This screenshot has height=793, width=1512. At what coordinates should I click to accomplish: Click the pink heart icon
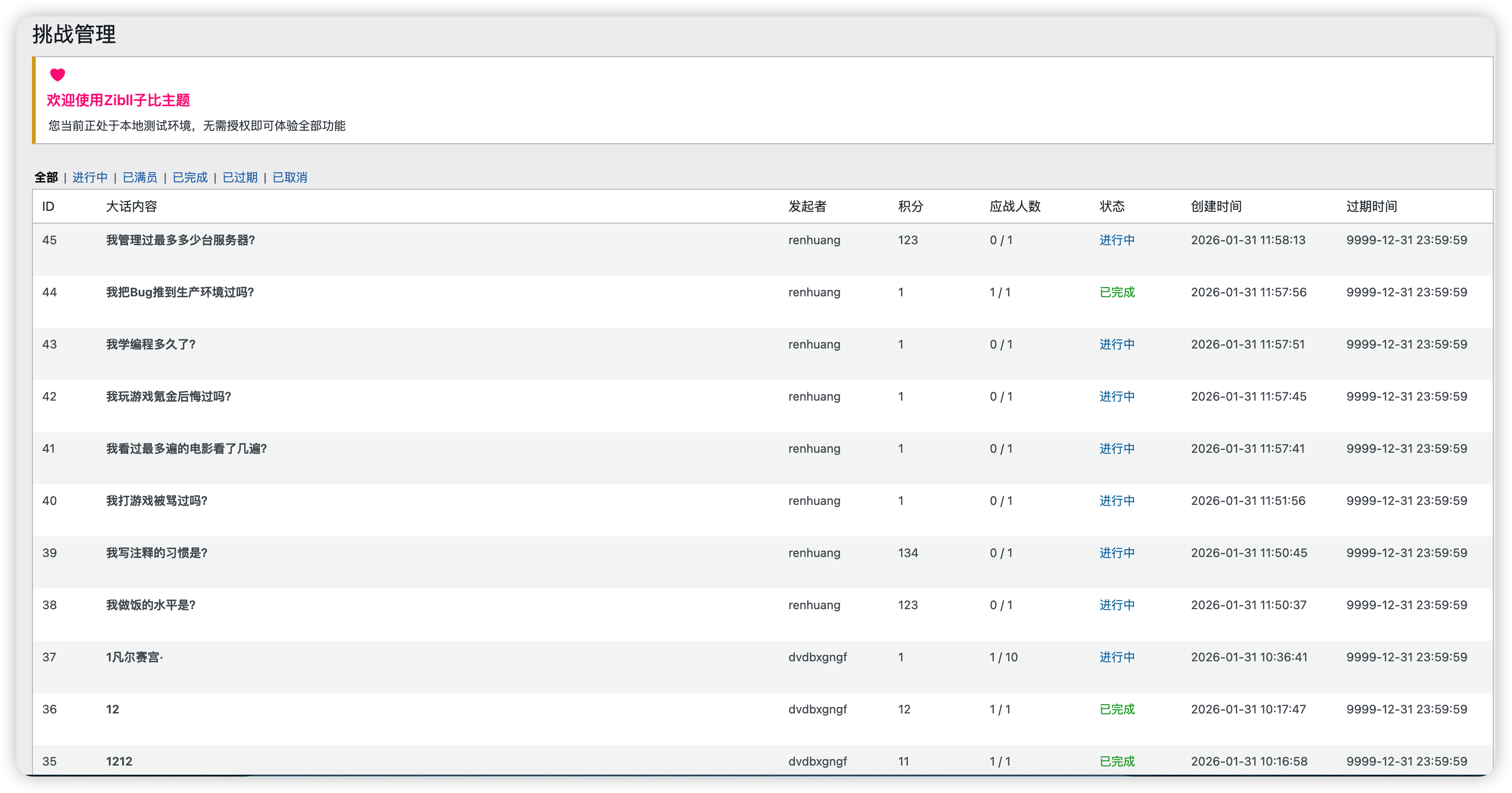pyautogui.click(x=58, y=75)
